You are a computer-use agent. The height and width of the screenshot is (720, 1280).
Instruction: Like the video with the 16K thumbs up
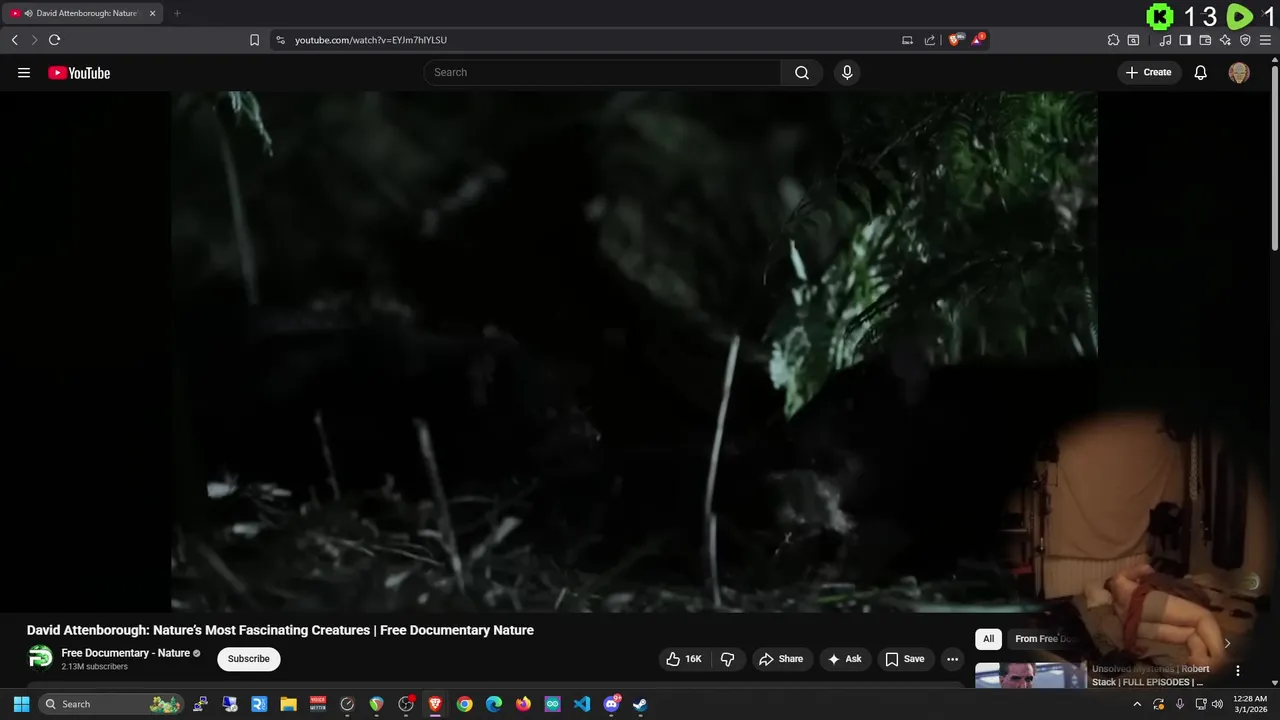683,659
